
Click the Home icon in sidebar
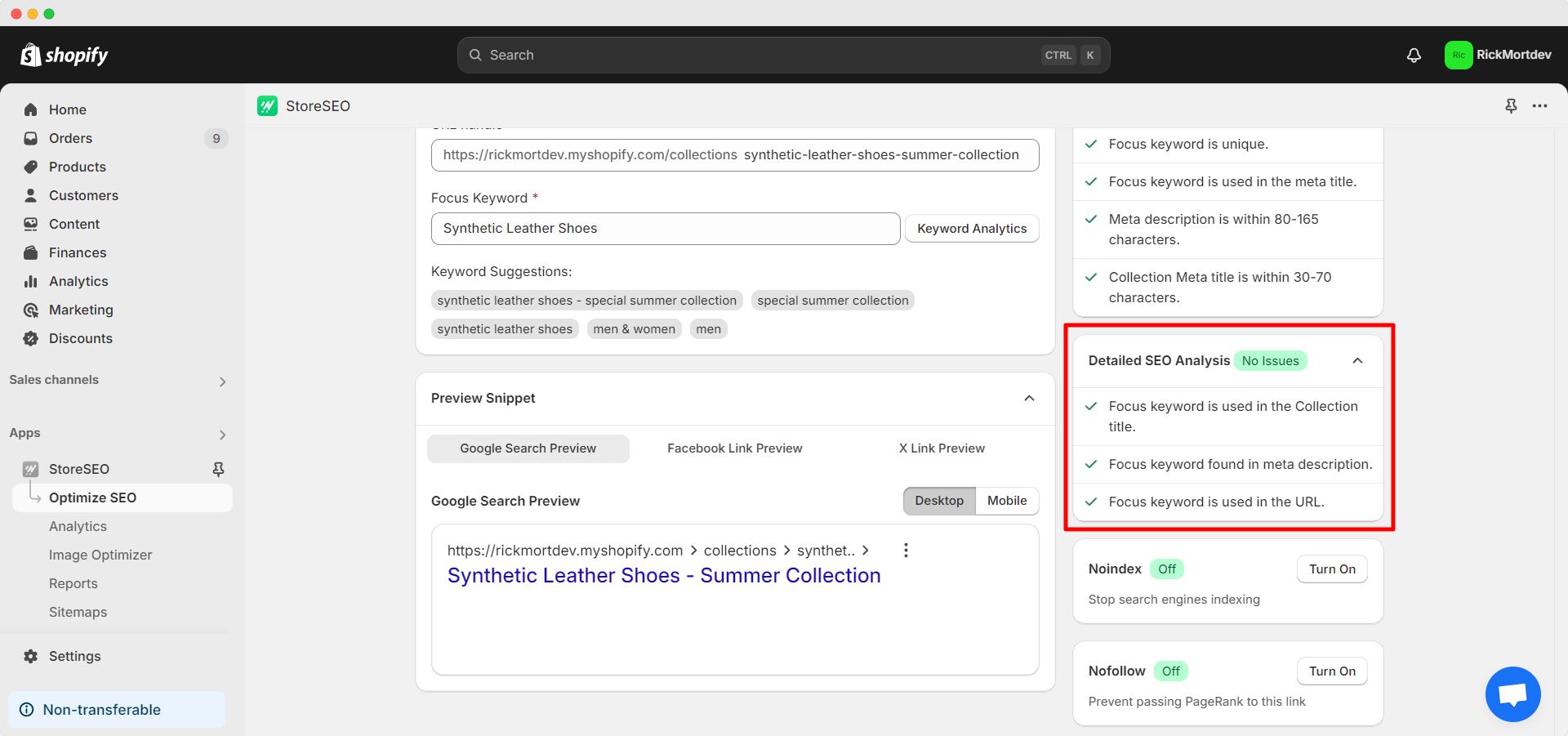click(x=31, y=109)
